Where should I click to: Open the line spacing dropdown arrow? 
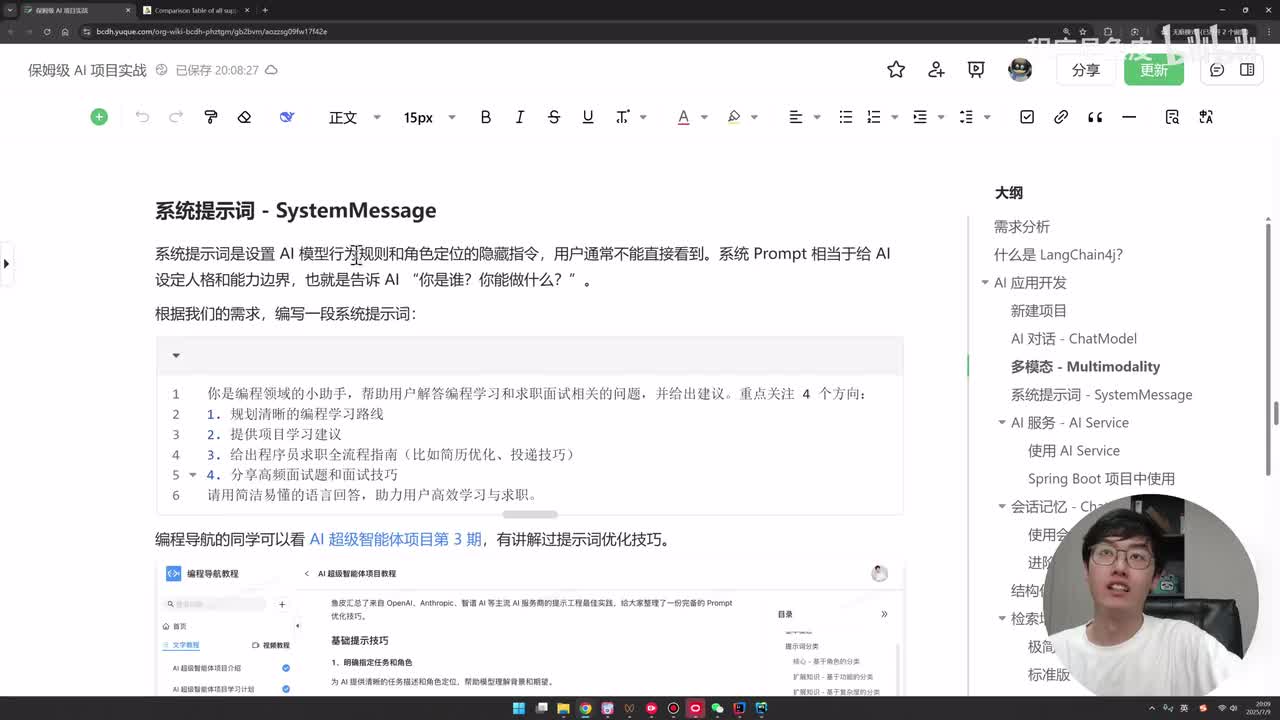(x=987, y=117)
